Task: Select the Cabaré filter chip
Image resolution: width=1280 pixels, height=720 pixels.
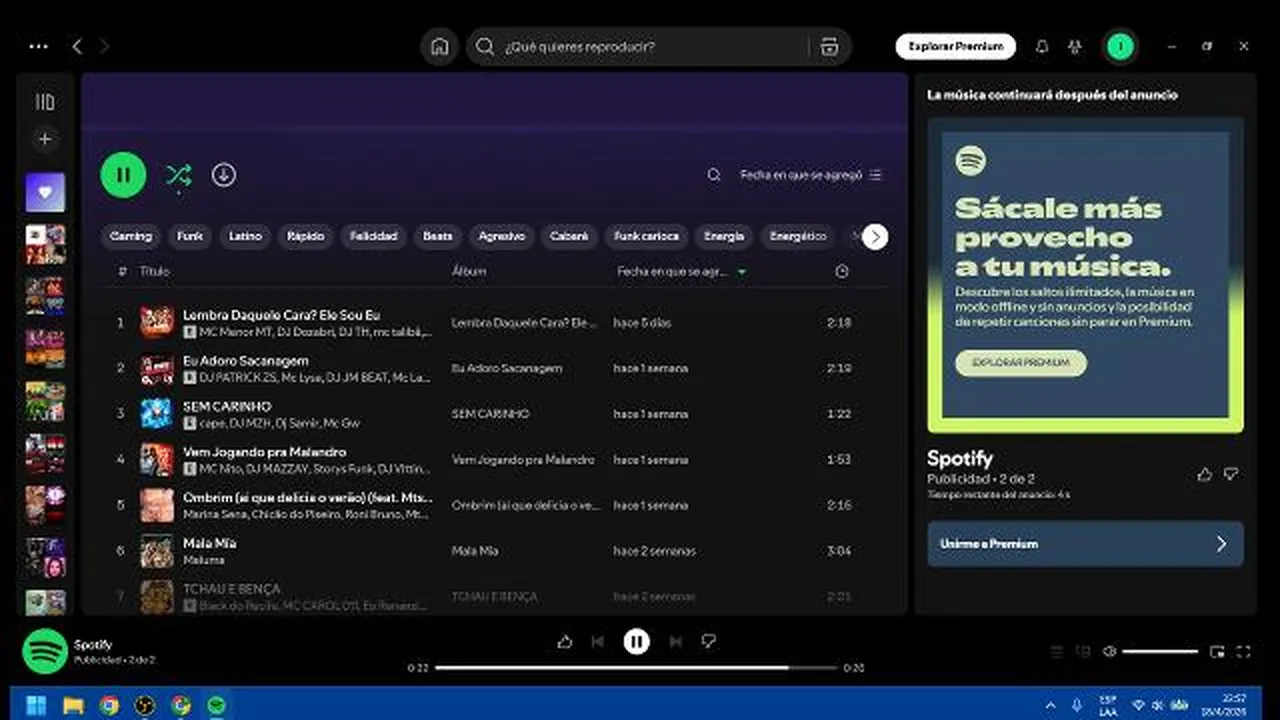Action: (570, 237)
